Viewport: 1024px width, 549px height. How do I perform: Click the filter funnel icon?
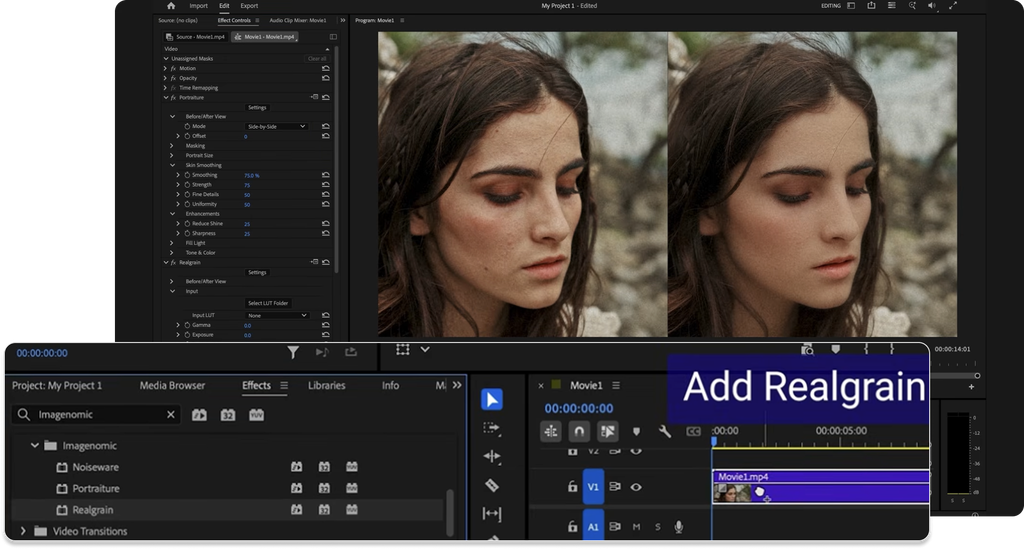point(293,353)
